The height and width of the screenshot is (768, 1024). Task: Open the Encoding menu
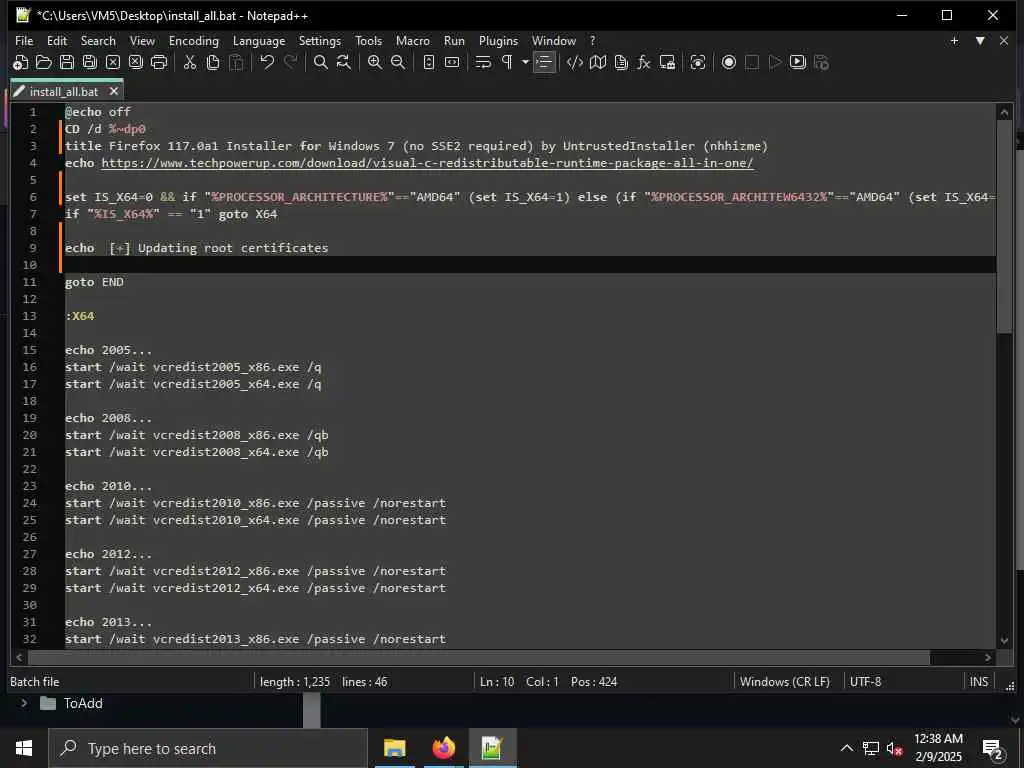click(193, 40)
